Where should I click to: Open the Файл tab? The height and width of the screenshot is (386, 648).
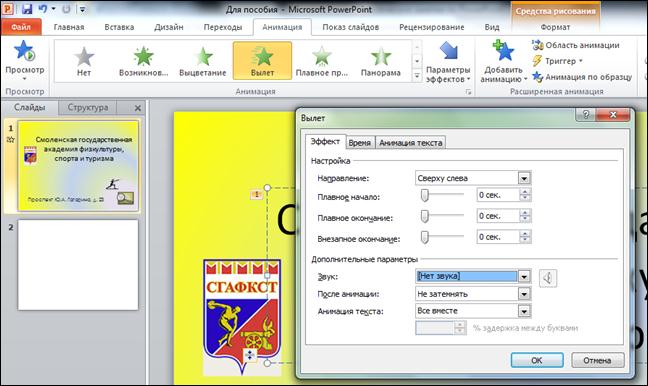coord(21,27)
